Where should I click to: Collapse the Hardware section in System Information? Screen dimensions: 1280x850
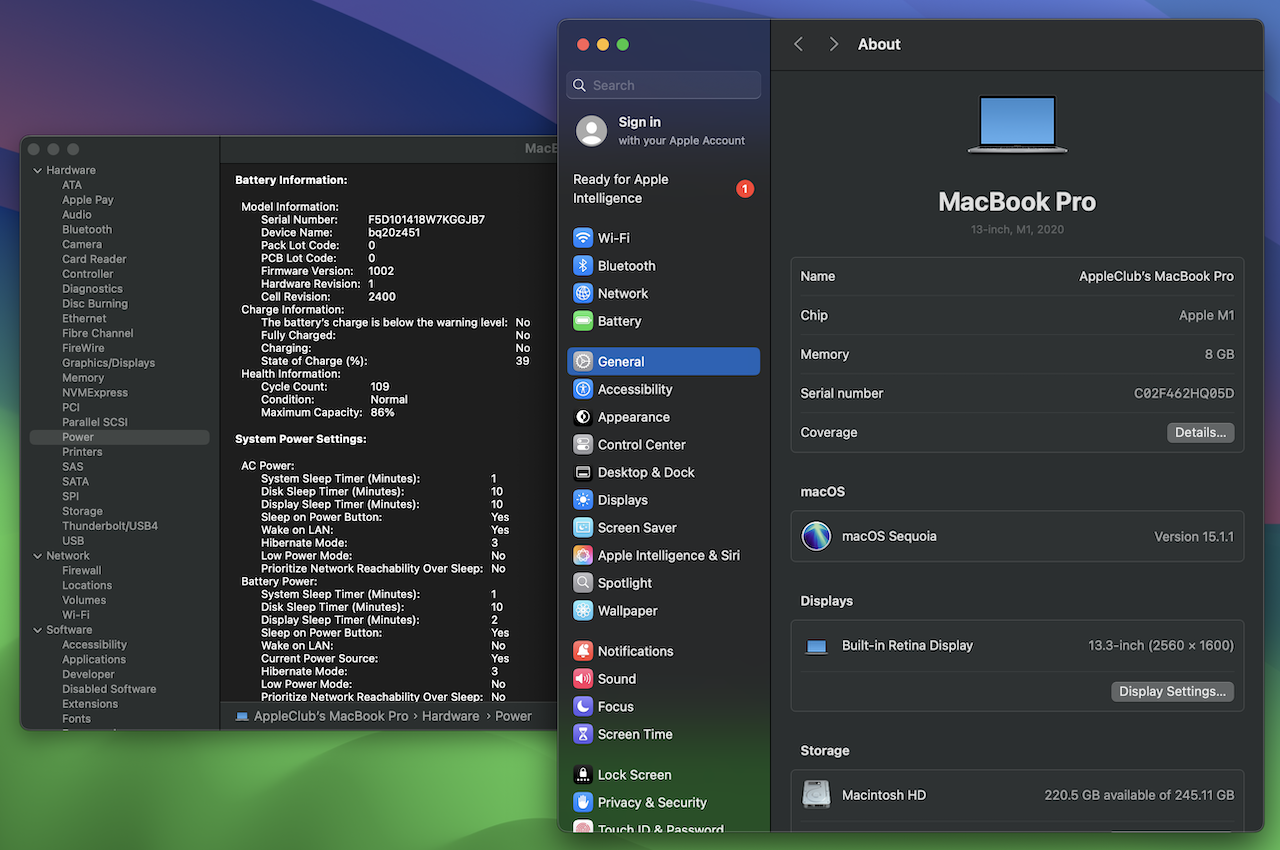coord(38,170)
